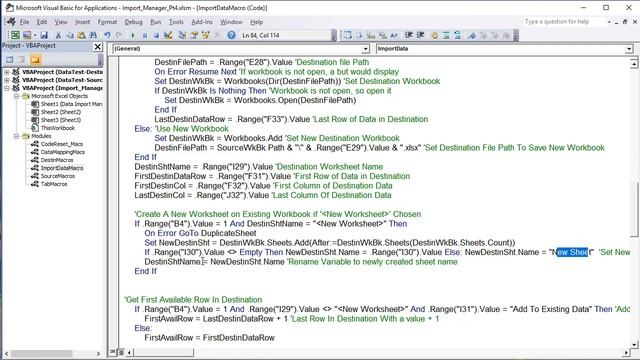Click the Copy icon in the toolbar
The height and width of the screenshot is (360, 640).
pyautogui.click(x=70, y=35)
